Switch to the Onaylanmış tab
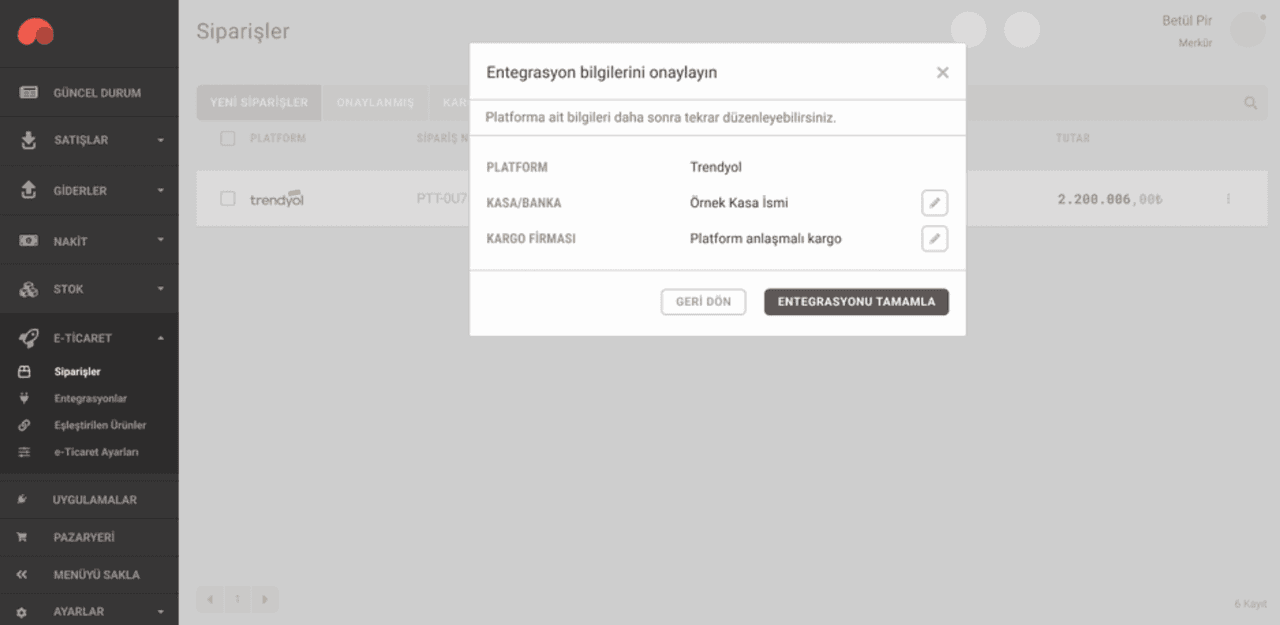This screenshot has width=1280, height=625. coord(375,103)
